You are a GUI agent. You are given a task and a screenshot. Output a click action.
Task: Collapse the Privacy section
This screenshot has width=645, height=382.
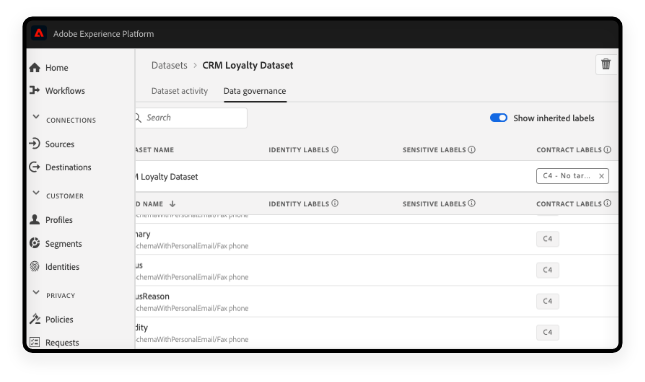tap(36, 292)
